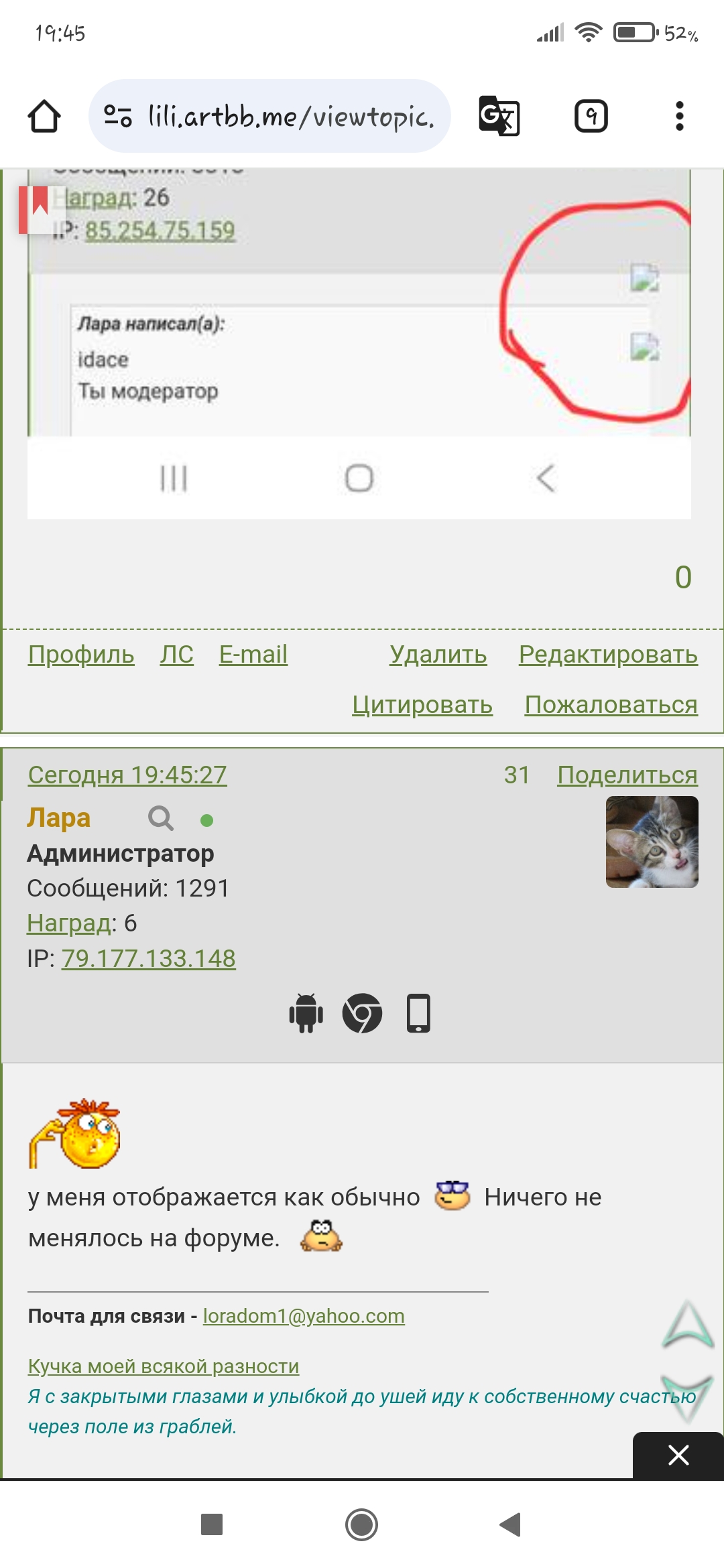
Task: Open the Chrome three-dot menu
Action: 680,116
